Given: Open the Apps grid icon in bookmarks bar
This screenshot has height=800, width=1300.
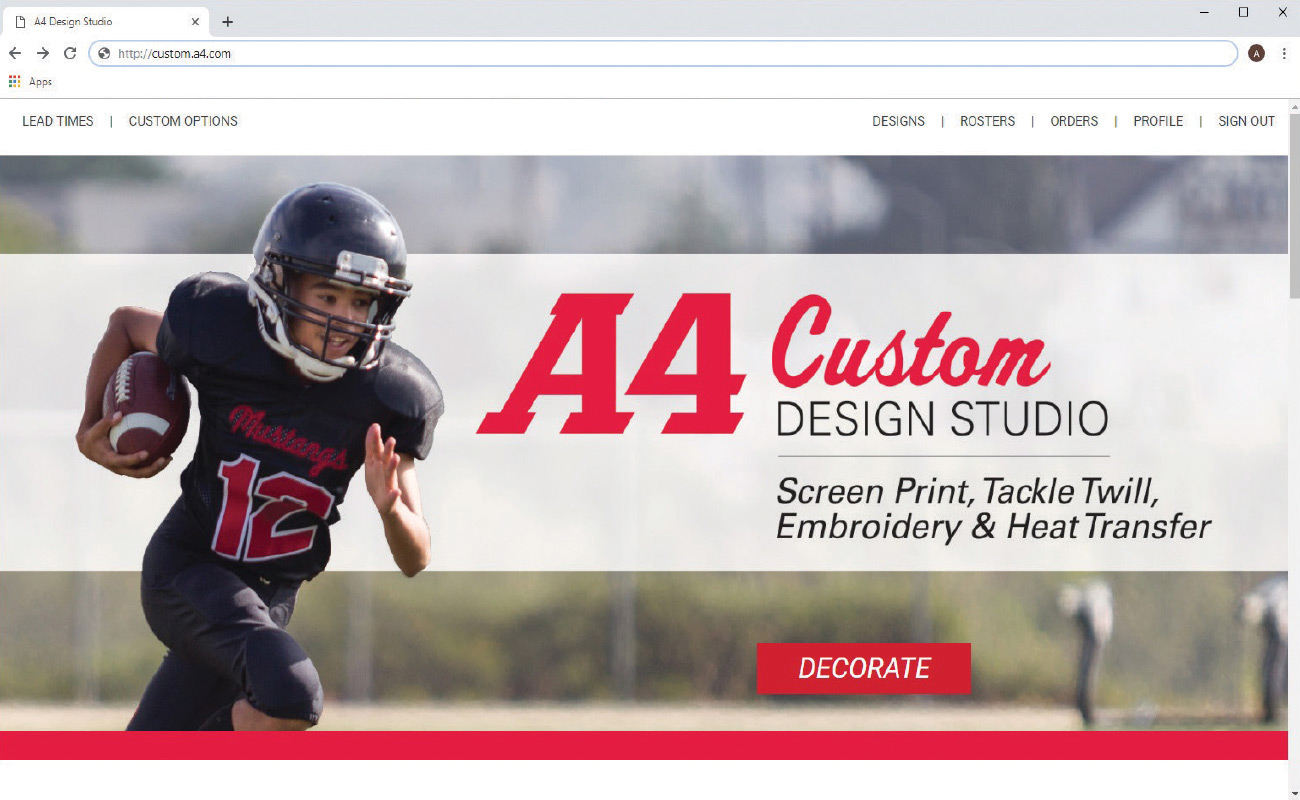Looking at the screenshot, I should [14, 82].
